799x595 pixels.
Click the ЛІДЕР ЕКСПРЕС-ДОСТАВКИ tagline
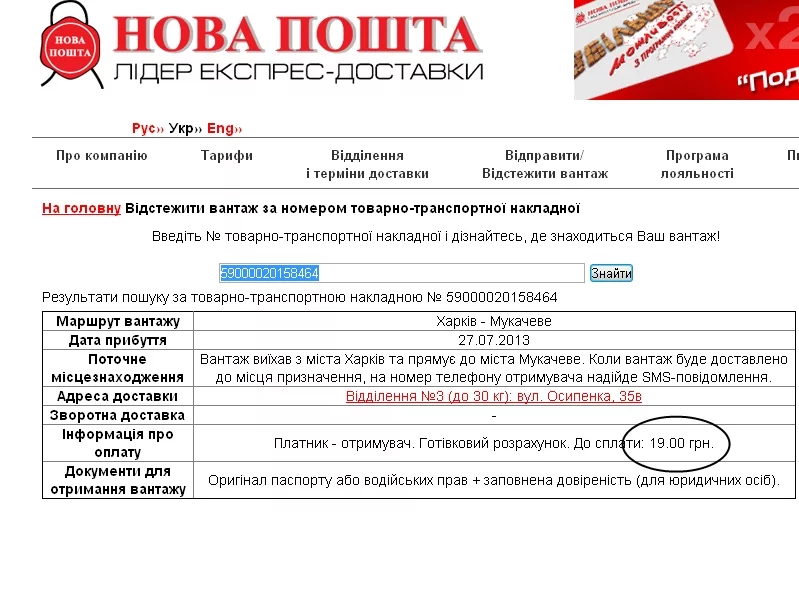[x=298, y=72]
